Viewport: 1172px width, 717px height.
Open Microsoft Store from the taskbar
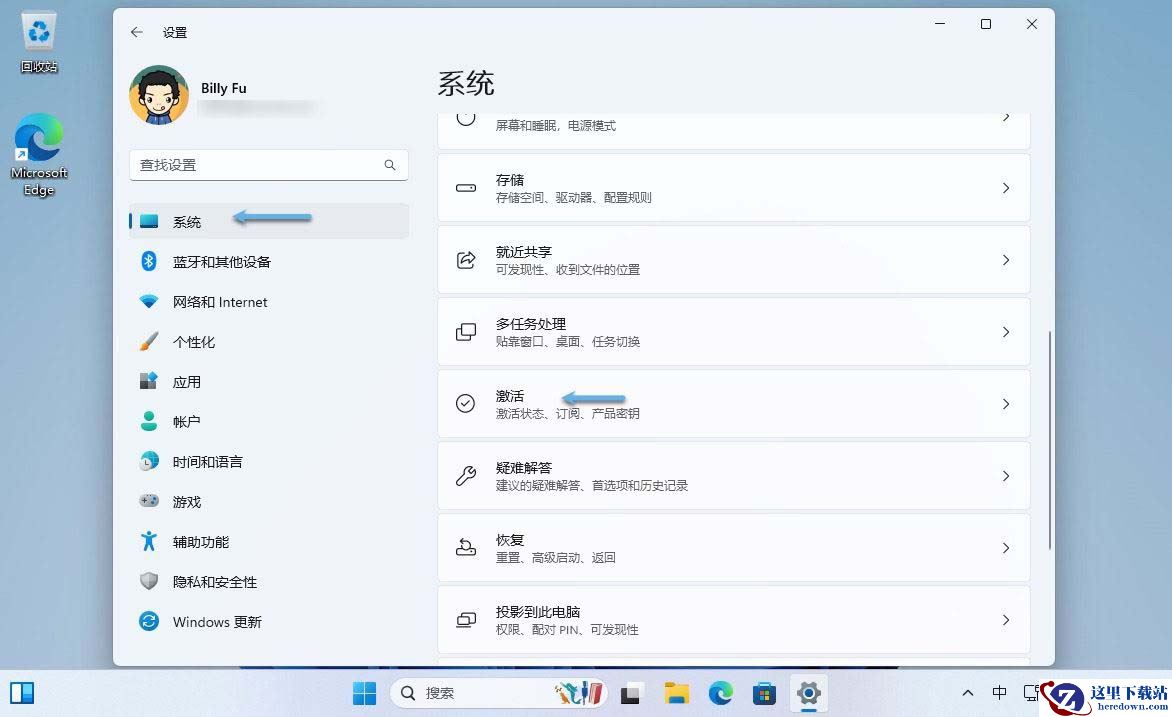[x=764, y=693]
